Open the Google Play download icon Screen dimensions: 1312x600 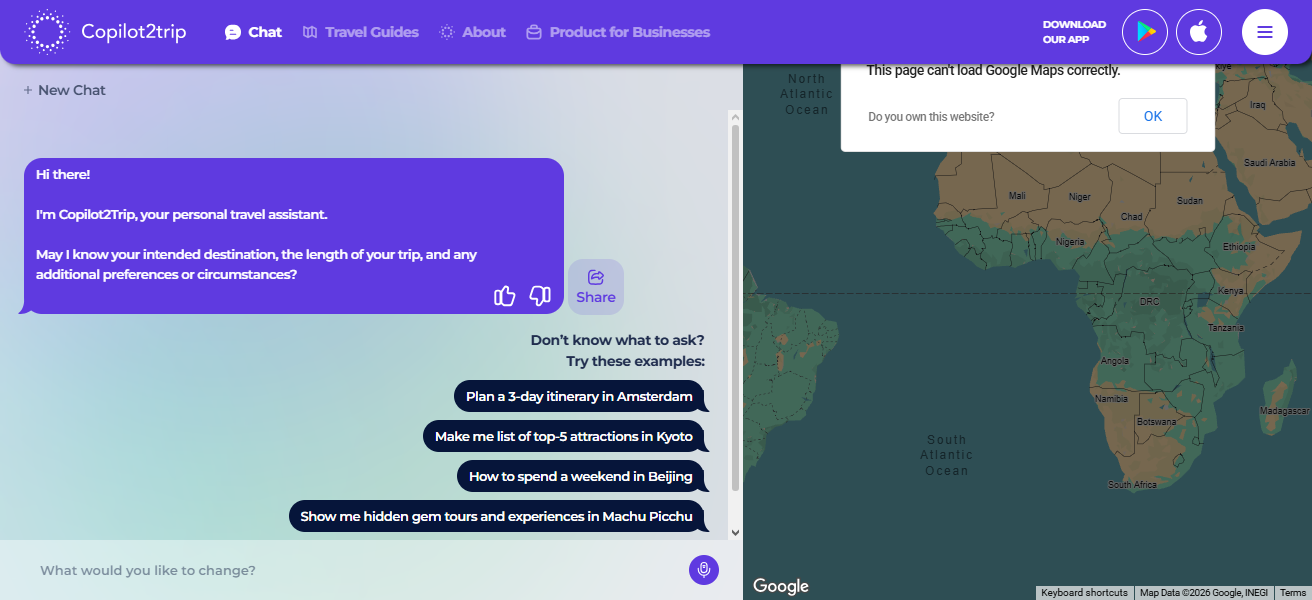1145,32
